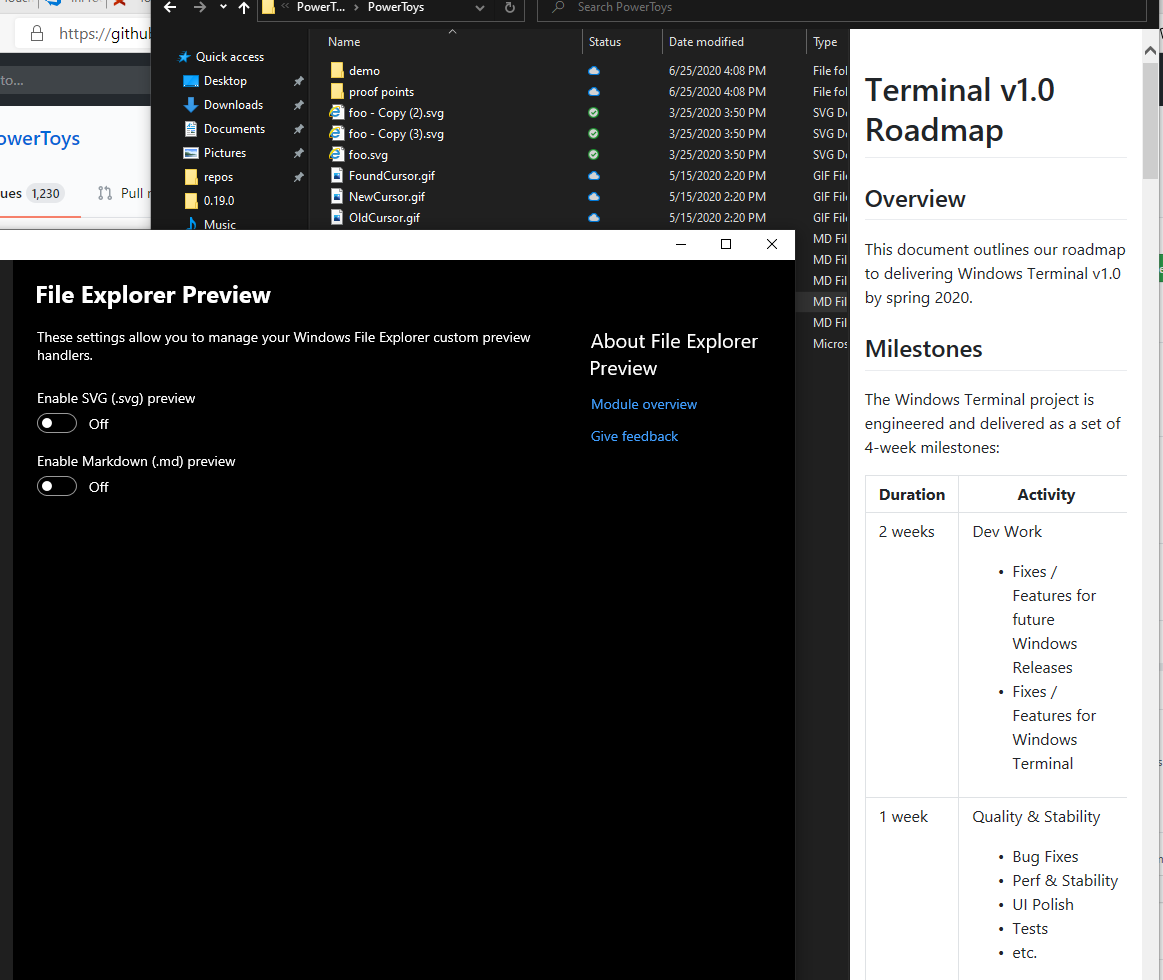Click PowerTo... breadcrumb in address bar
Viewport: 1163px width, 980px height.
pos(320,7)
